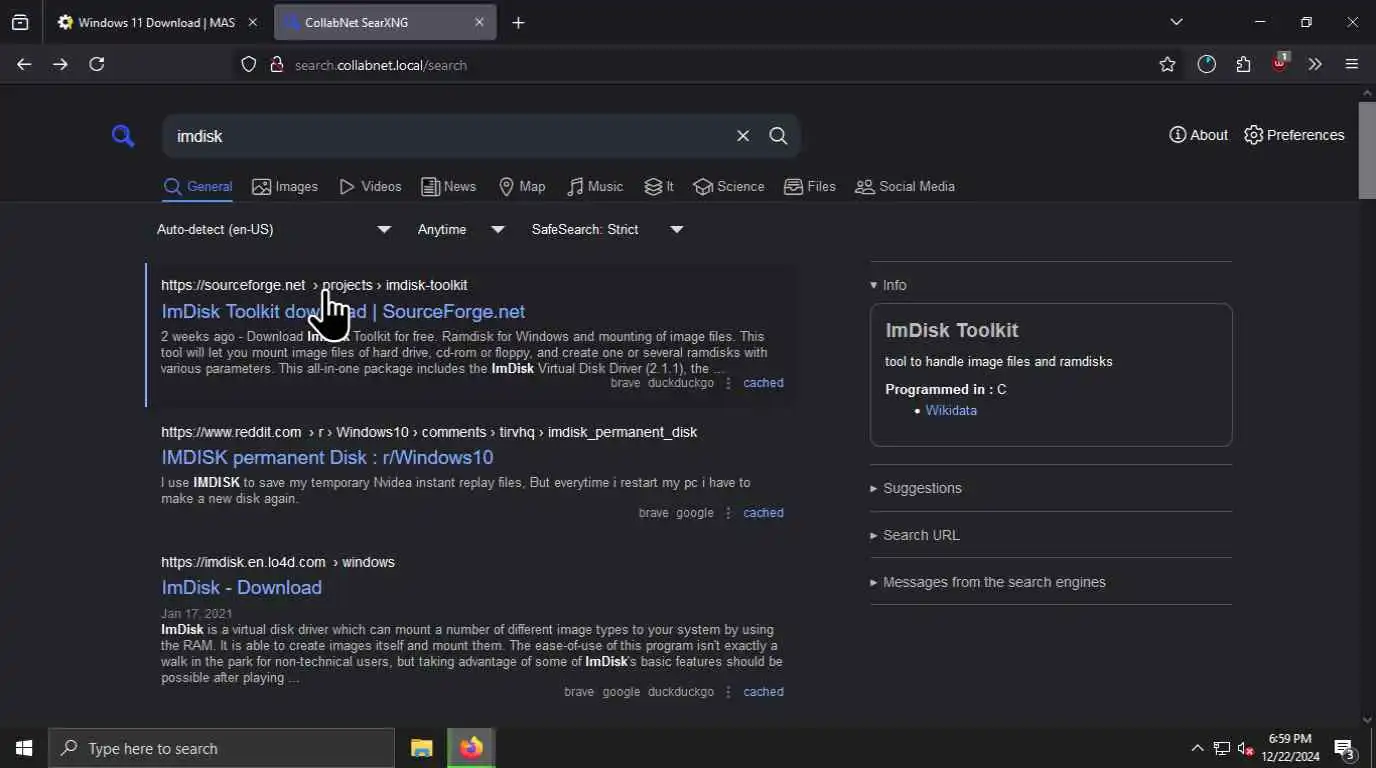This screenshot has width=1376, height=768.
Task: Click the SearXNG magnifier logo
Action: tap(123, 136)
